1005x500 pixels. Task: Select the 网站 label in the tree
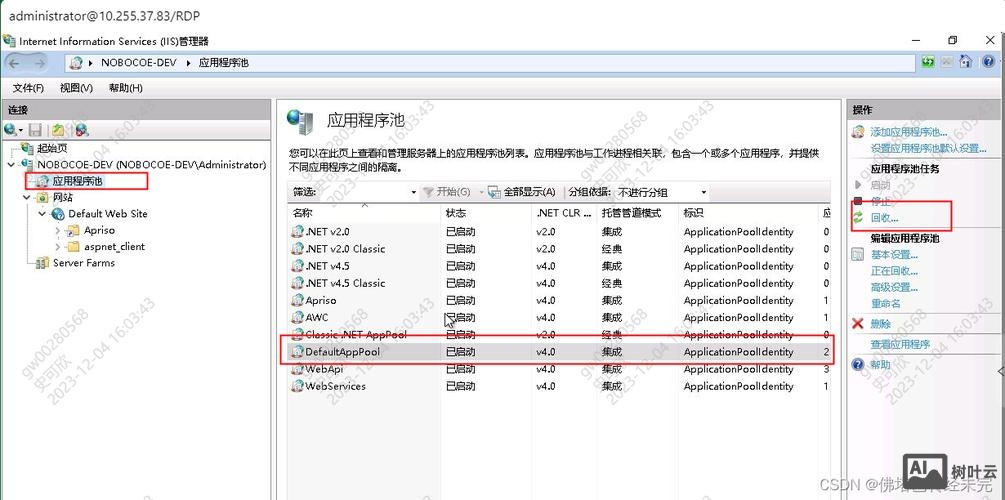tap(63, 197)
